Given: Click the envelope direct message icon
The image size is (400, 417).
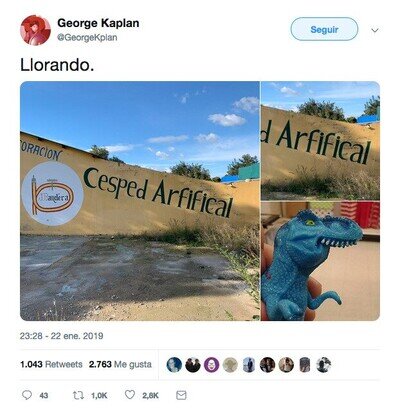Looking at the screenshot, I should 181,395.
